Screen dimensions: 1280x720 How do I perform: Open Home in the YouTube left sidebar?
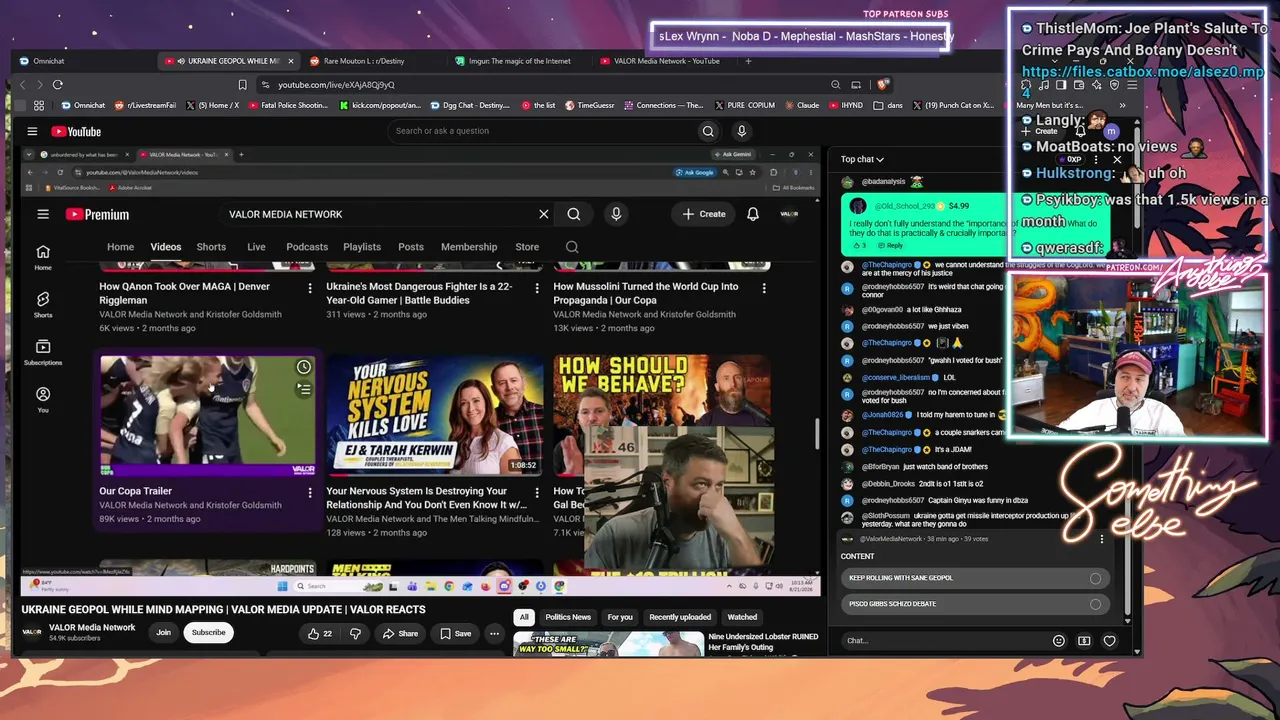(43, 257)
